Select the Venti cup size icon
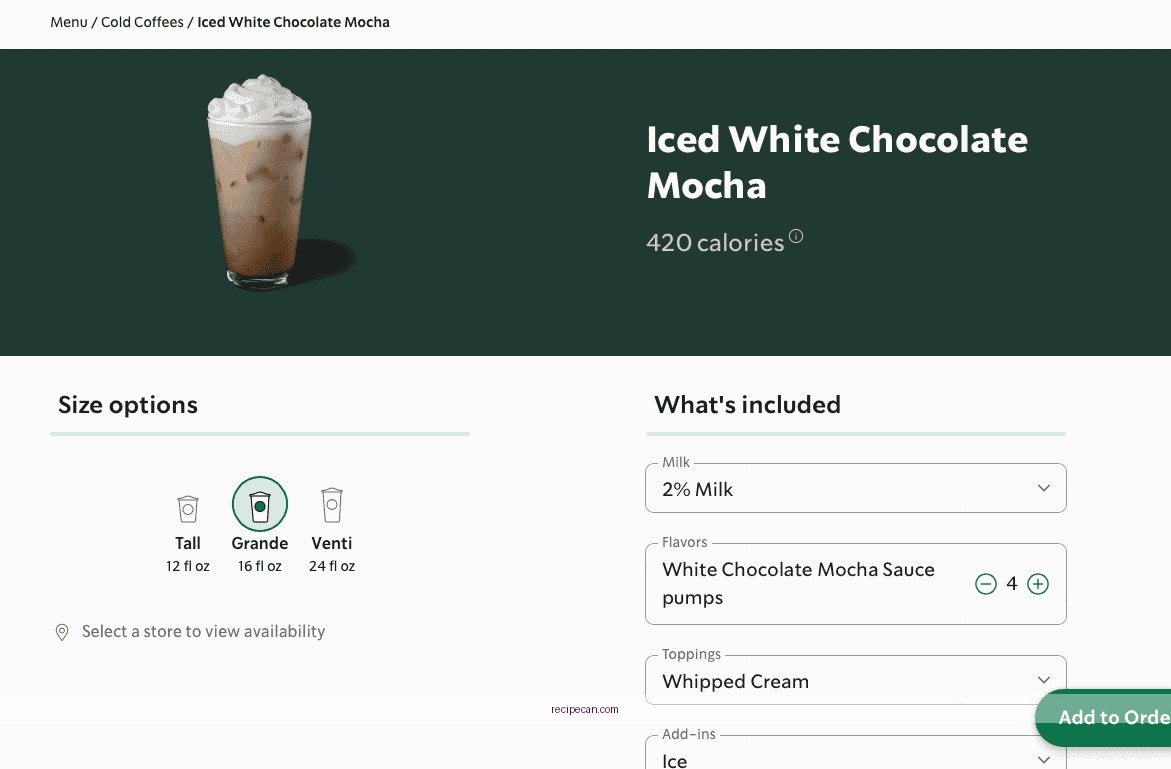This screenshot has height=769, width=1171. [331, 505]
